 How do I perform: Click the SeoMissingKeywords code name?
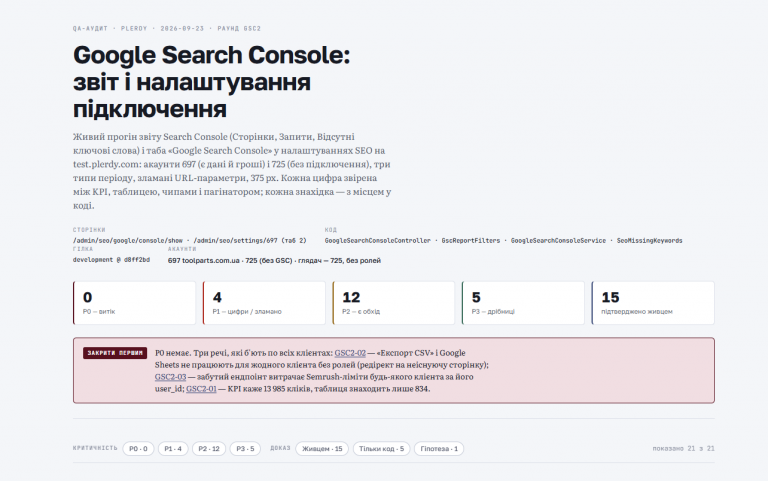(x=649, y=240)
